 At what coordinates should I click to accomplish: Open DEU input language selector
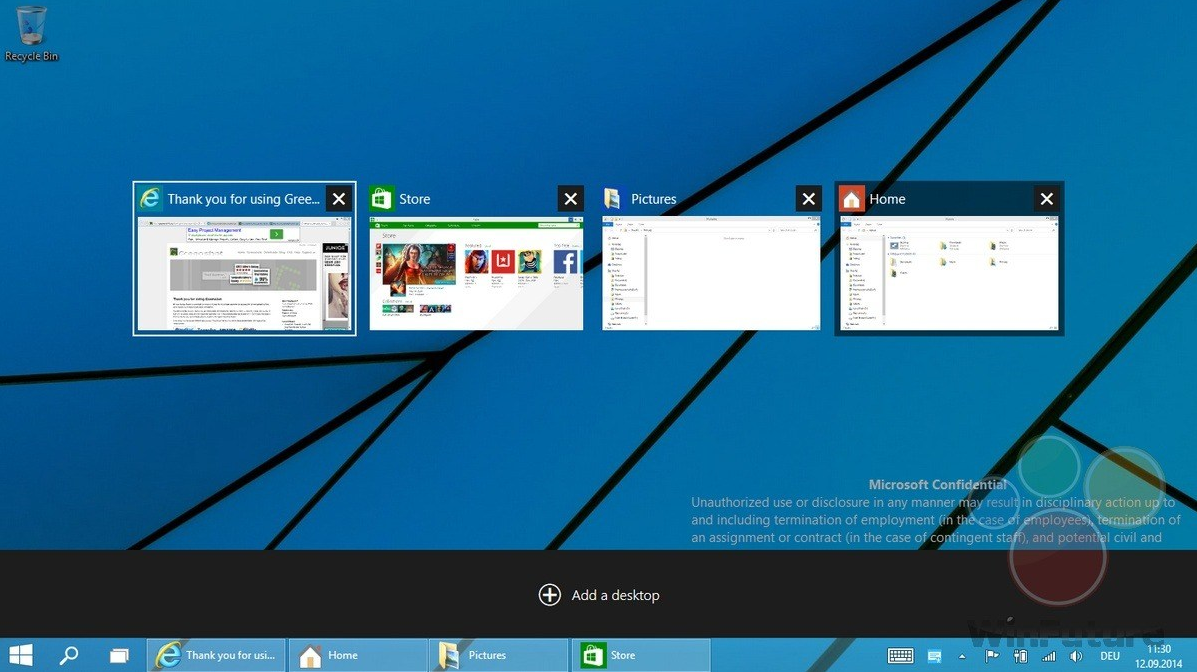(1109, 656)
